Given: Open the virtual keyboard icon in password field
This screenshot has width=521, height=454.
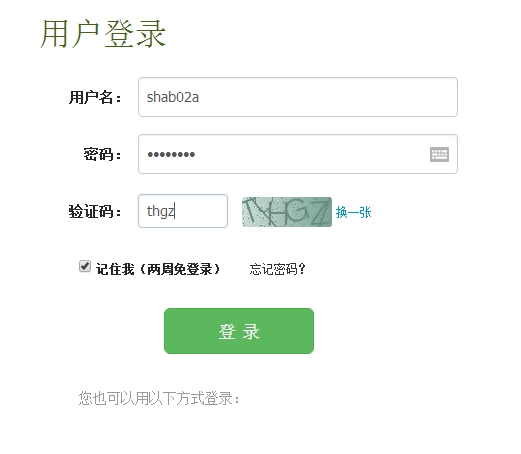Looking at the screenshot, I should coord(439,154).
